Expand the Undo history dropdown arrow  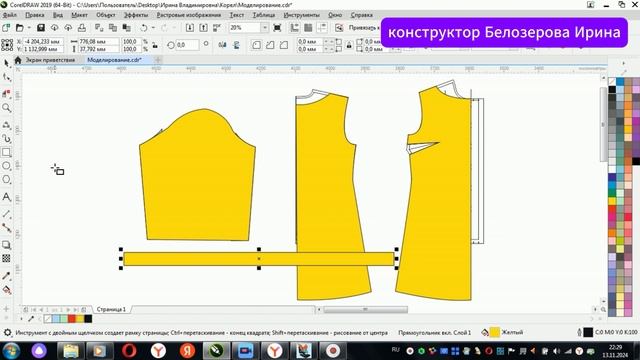click(153, 28)
